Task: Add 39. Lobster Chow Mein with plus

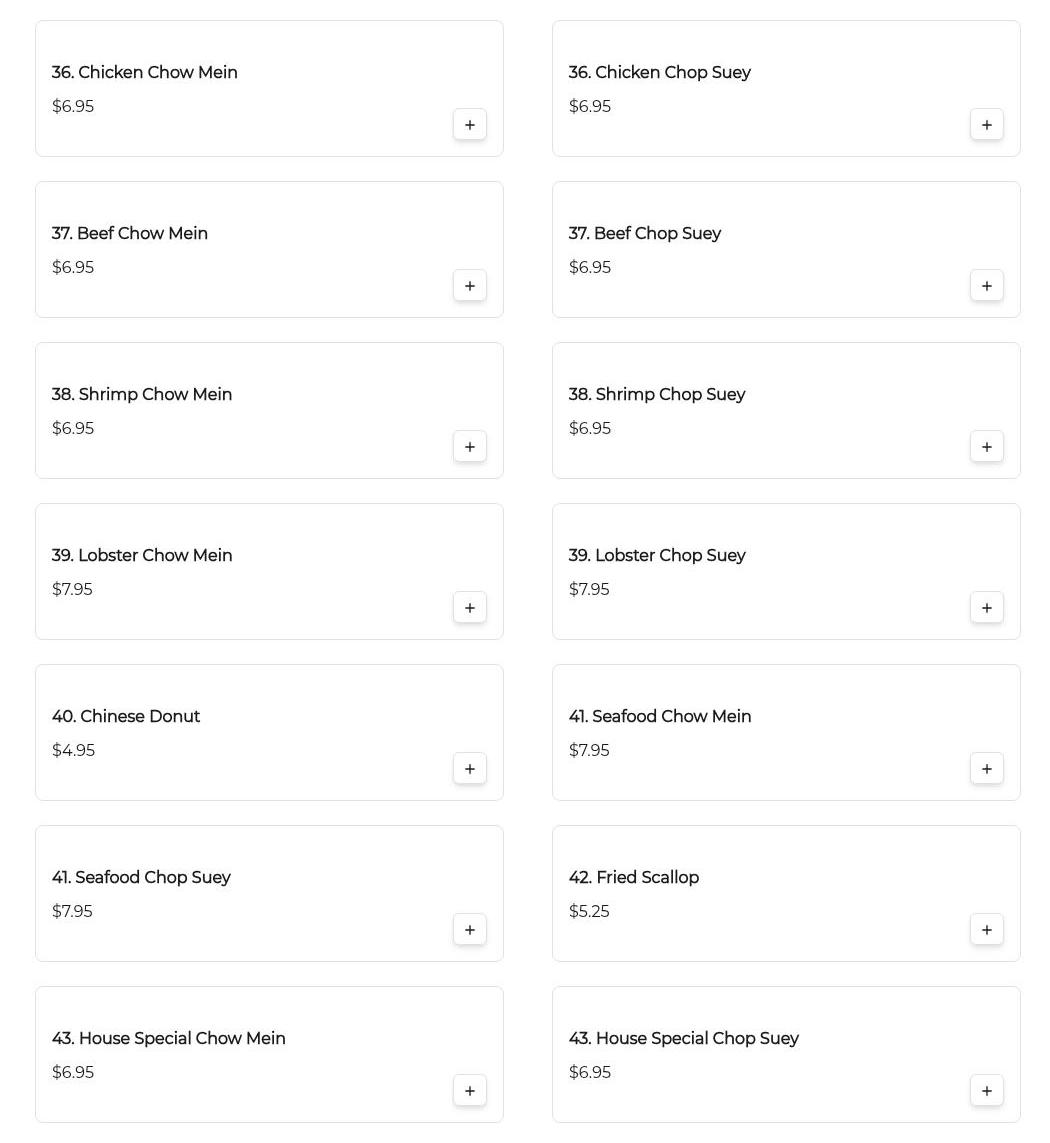Action: [x=470, y=608]
